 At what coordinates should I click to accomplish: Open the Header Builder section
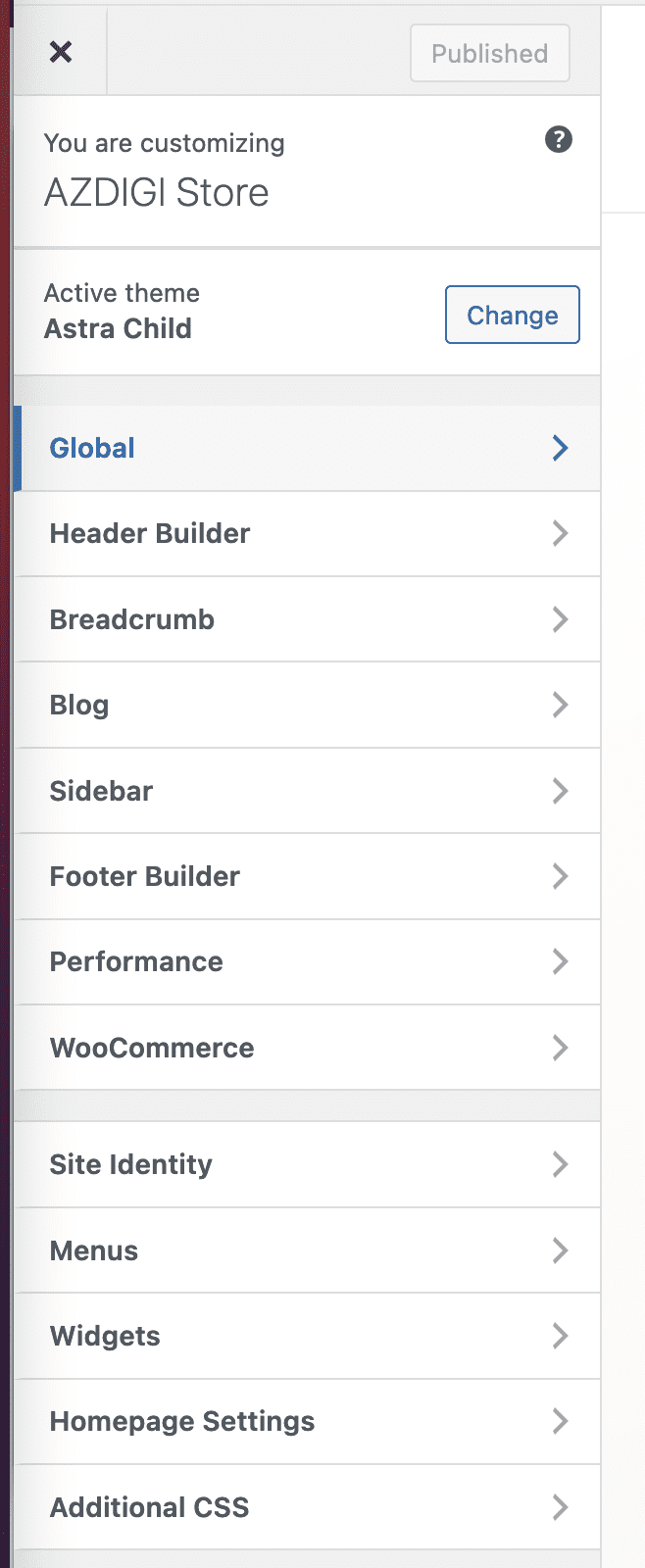150,533
